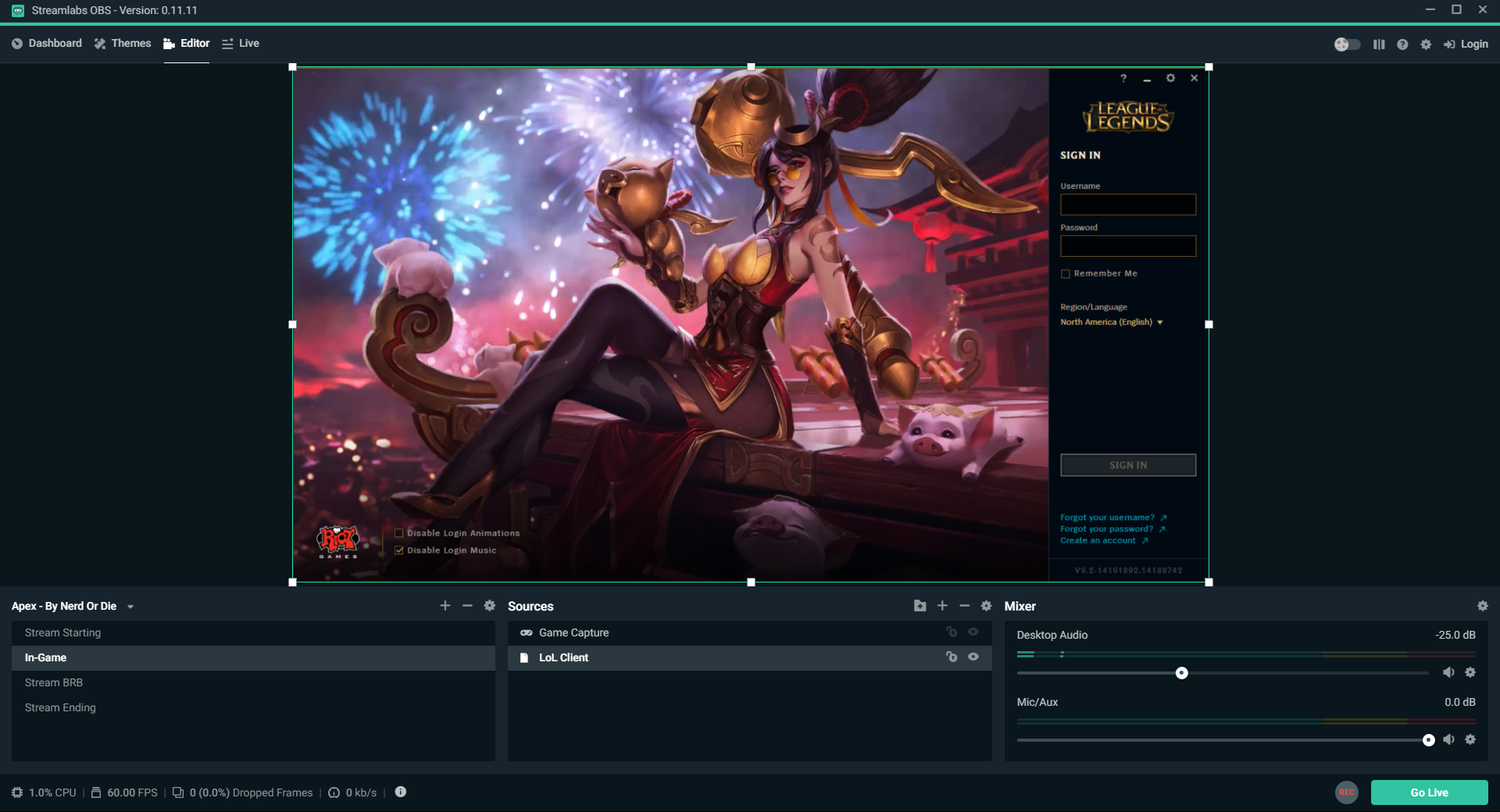The width and height of the screenshot is (1500, 812).
Task: Click the Streamlabs OBS app icon in title bar
Action: tap(17, 11)
